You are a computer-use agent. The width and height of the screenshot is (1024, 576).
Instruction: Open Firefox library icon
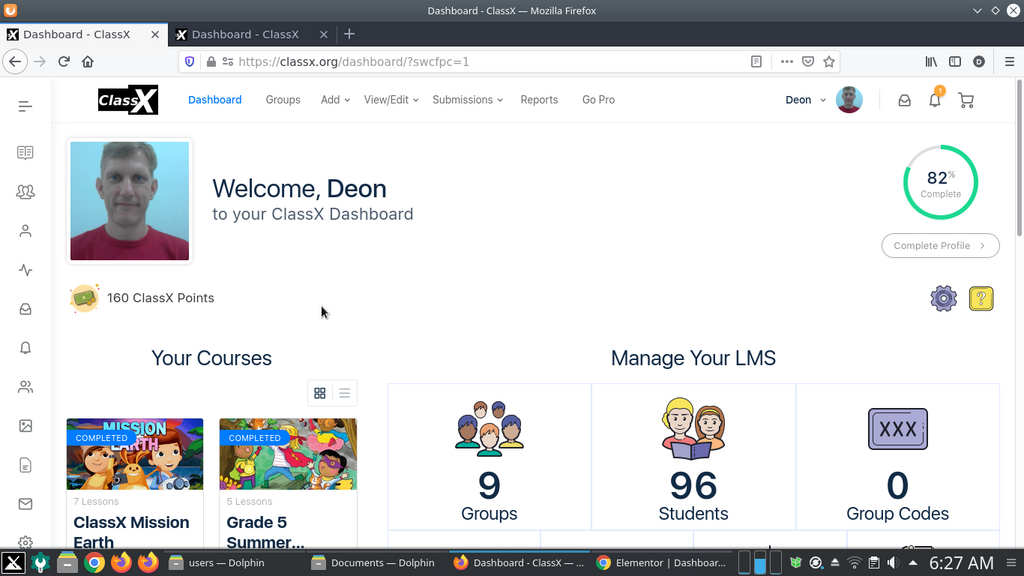931,61
